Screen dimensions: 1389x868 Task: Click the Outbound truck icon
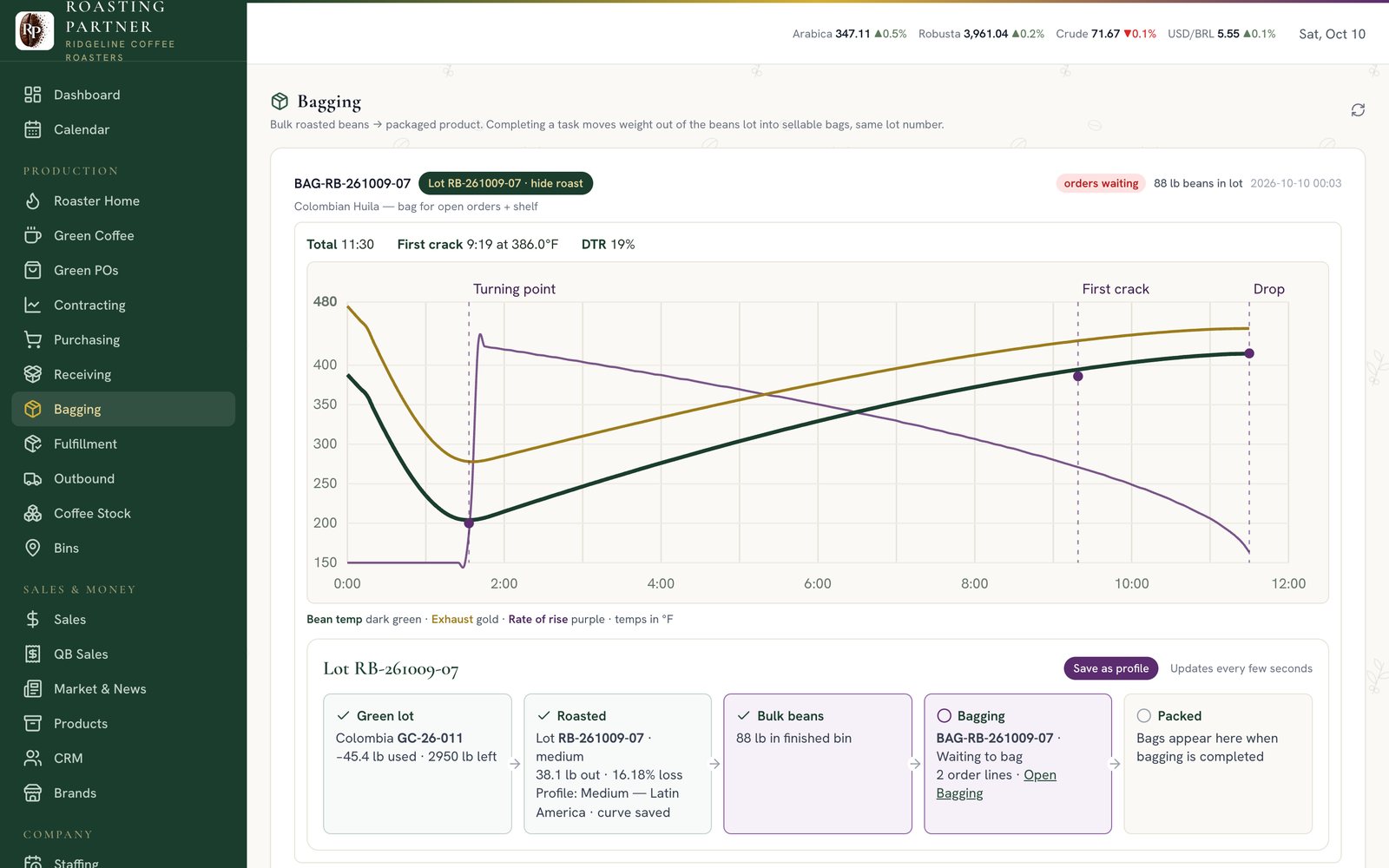[33, 478]
